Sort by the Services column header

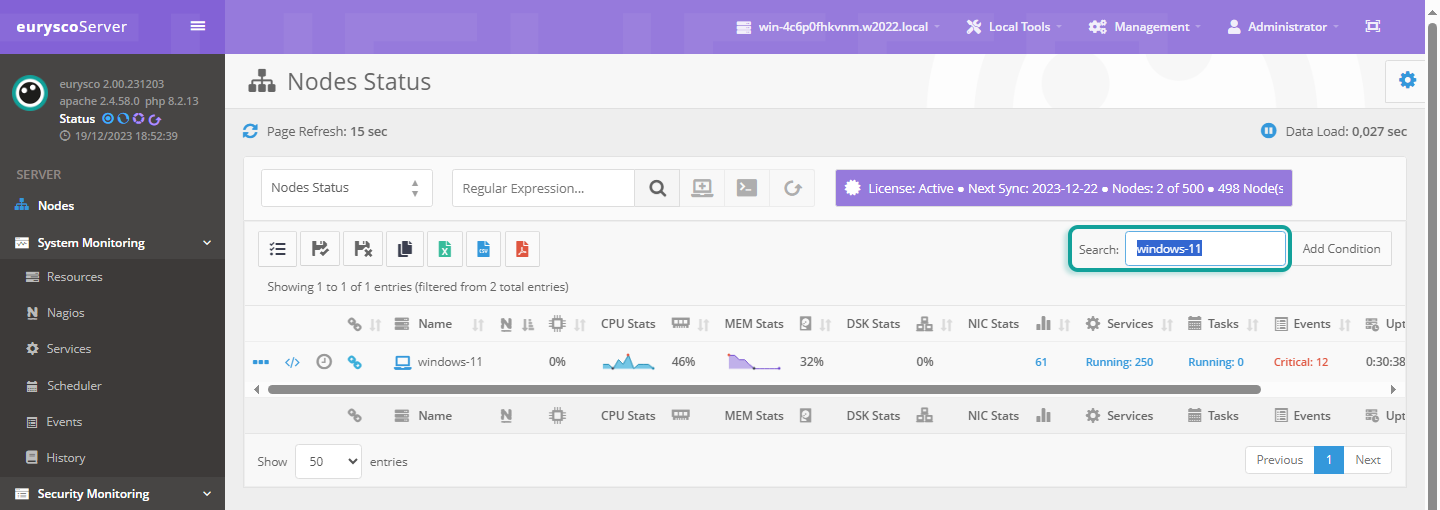[1129, 324]
